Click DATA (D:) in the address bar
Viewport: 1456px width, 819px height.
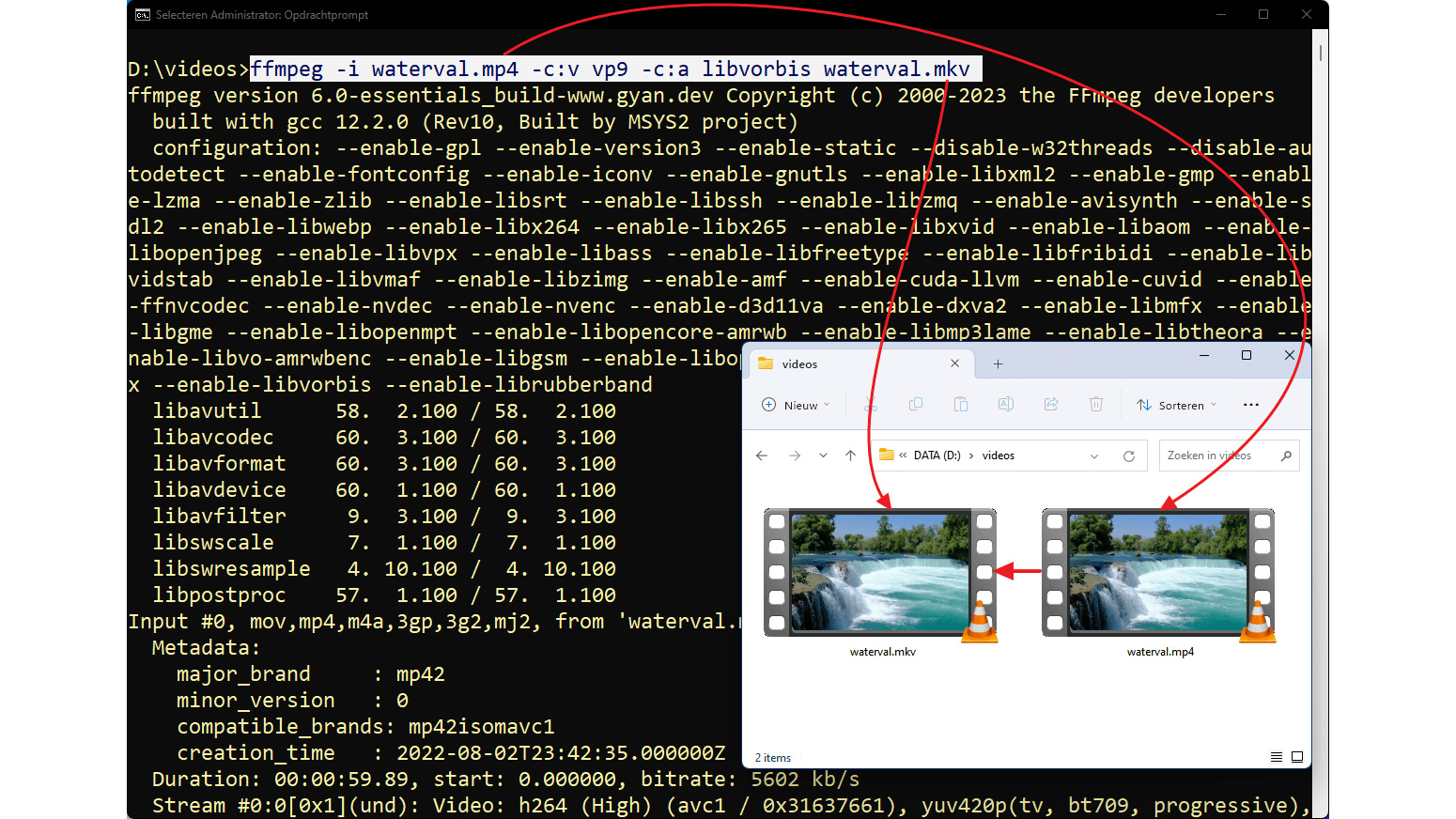[937, 456]
